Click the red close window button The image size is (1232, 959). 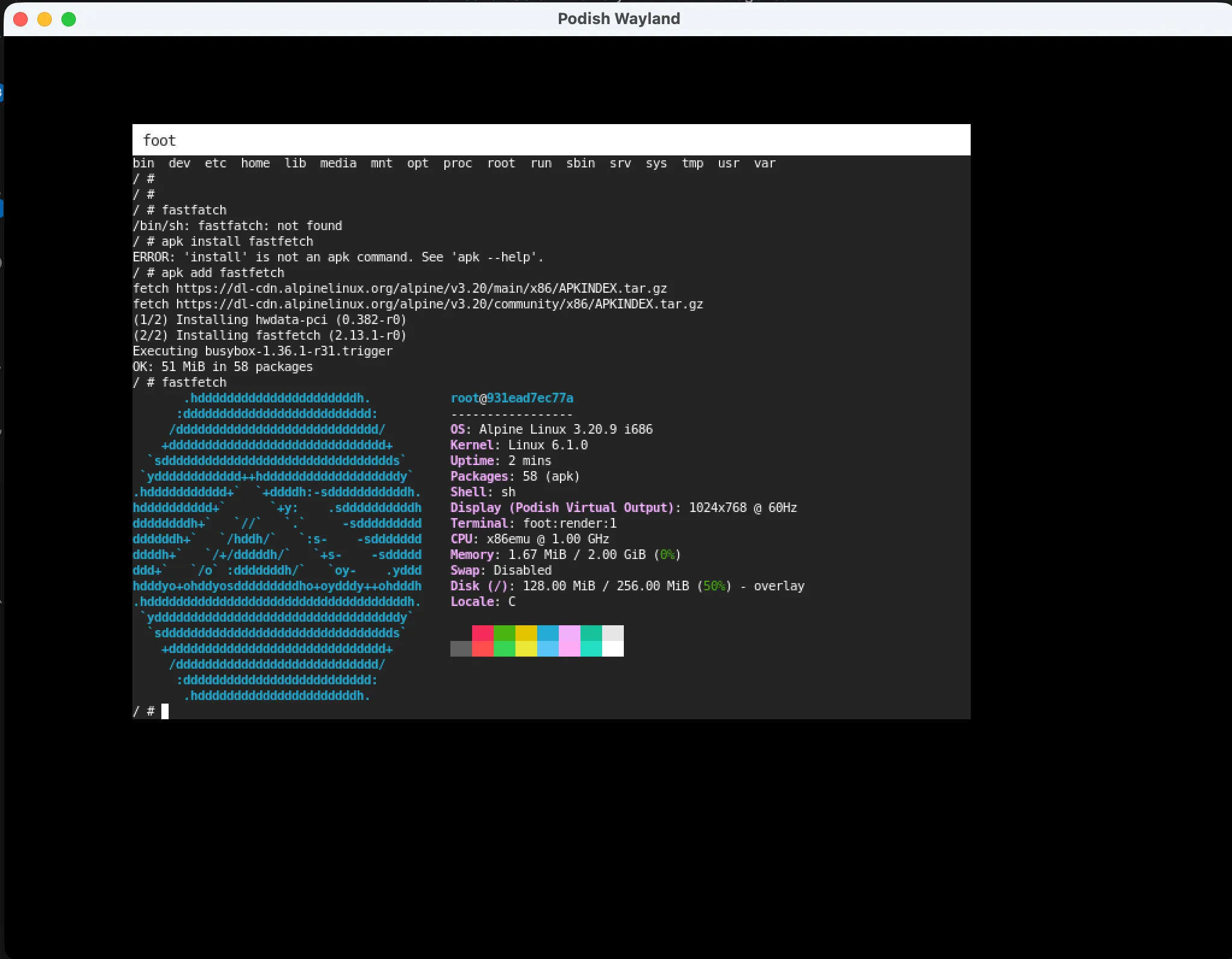pyautogui.click(x=20, y=19)
